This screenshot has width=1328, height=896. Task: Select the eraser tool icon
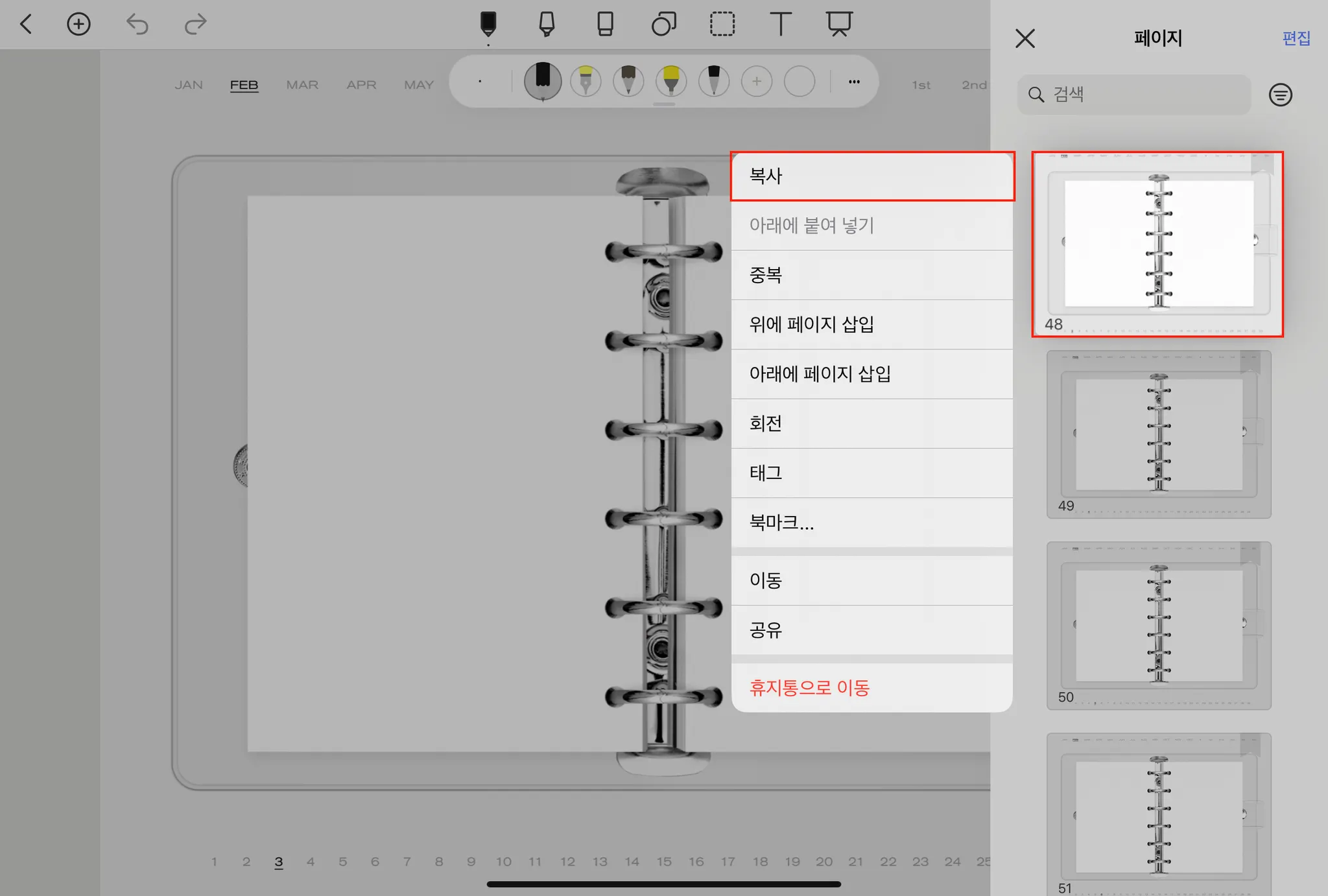(x=605, y=24)
